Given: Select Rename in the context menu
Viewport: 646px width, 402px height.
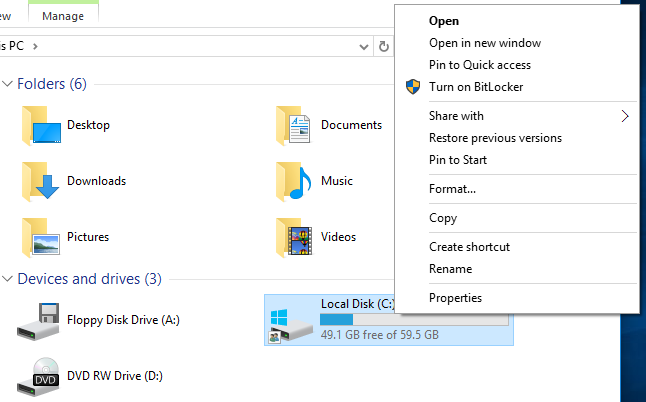Looking at the screenshot, I should (x=450, y=269).
